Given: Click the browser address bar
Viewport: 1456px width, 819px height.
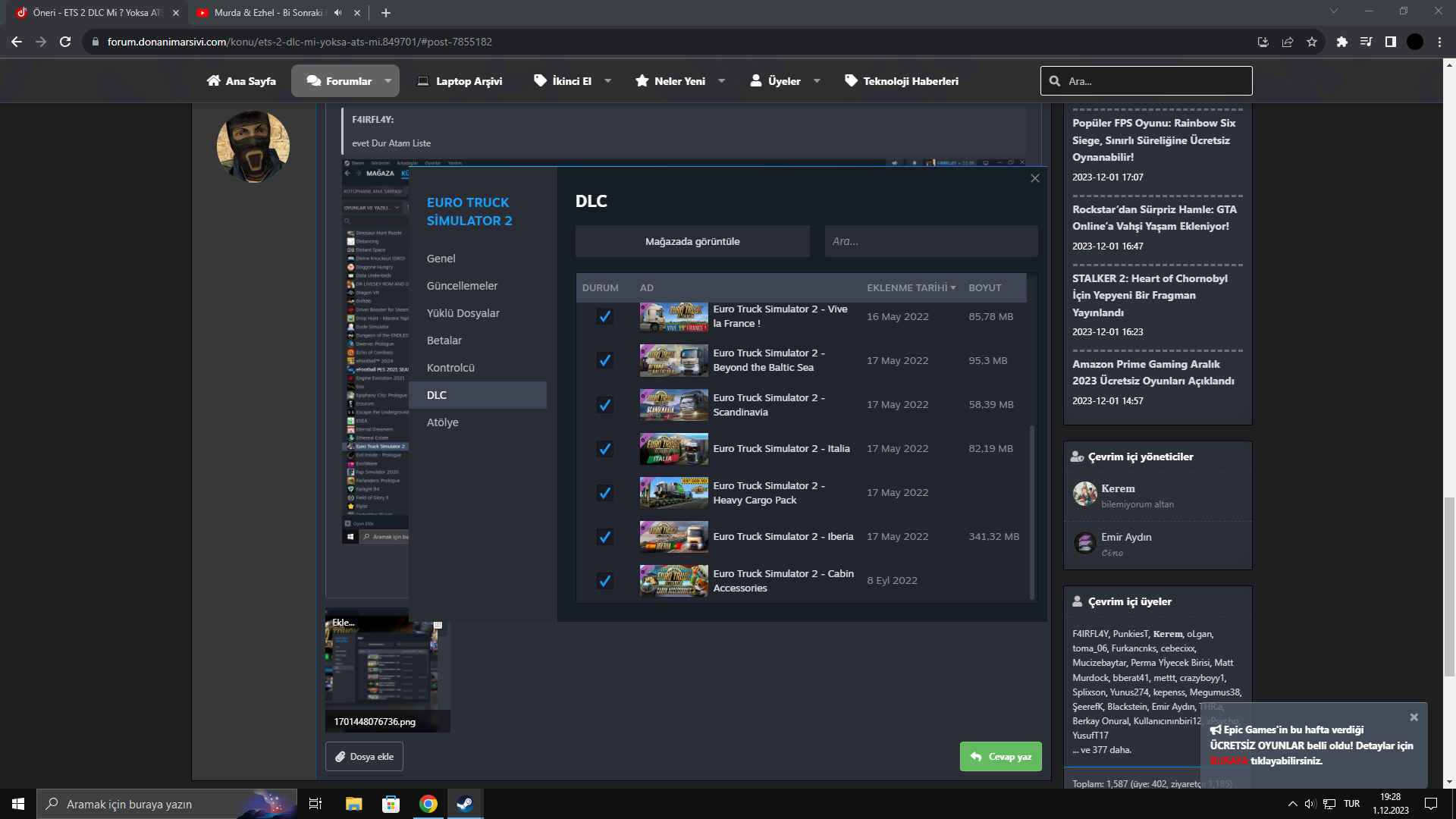Looking at the screenshot, I should (x=667, y=42).
